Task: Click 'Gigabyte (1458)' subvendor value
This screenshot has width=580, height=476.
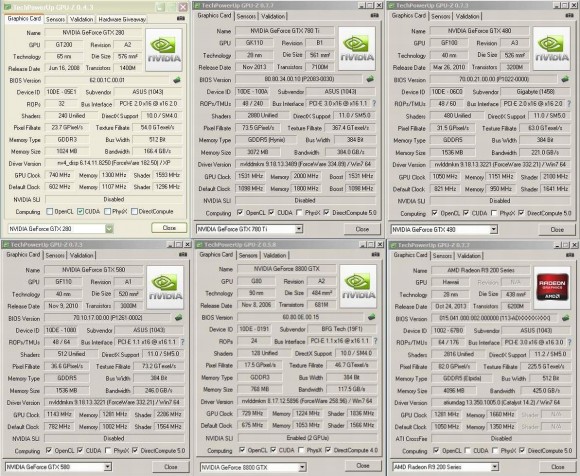Action: [536, 92]
